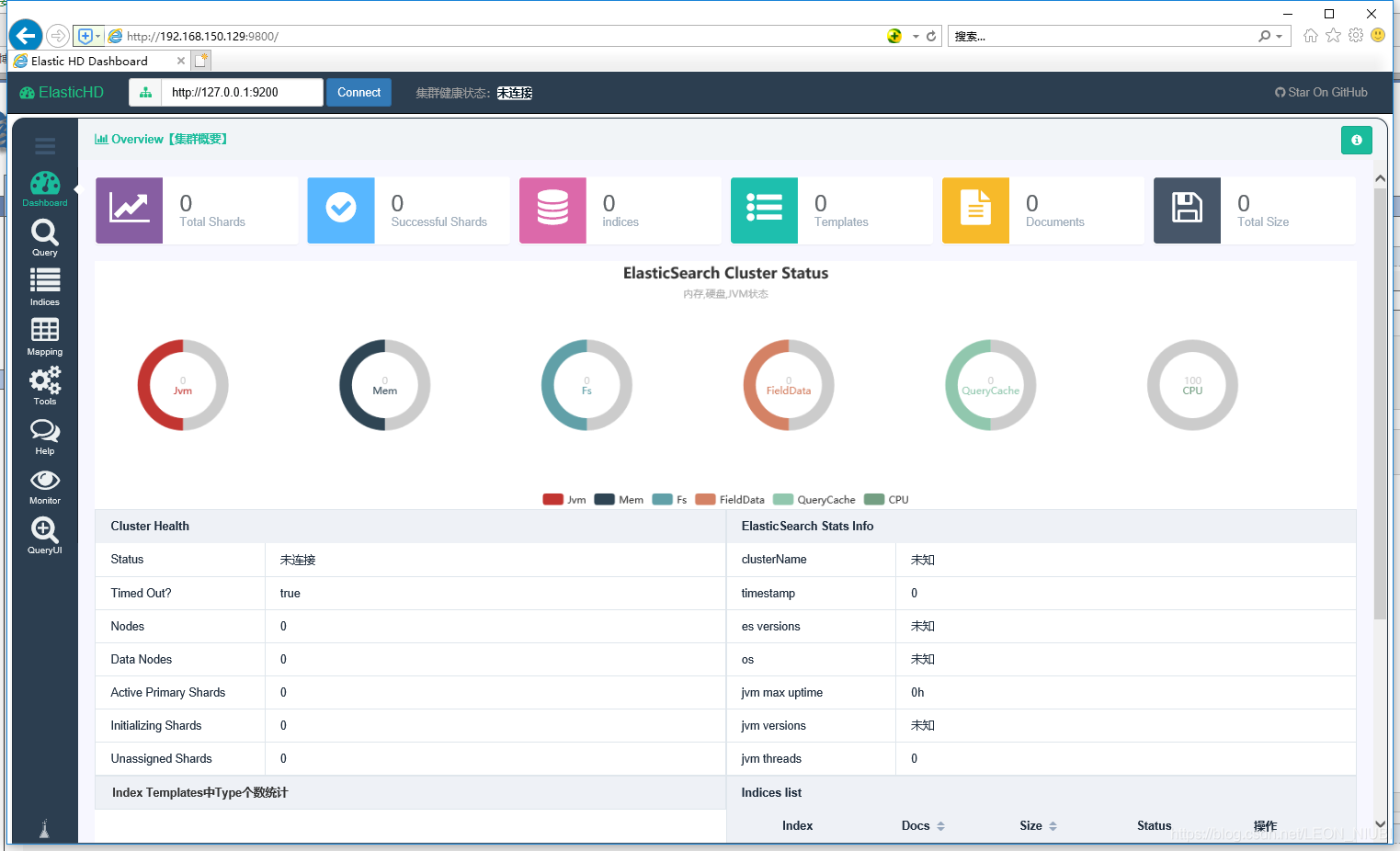
Task: Focus the Elasticsearch host URL field
Action: click(x=243, y=93)
